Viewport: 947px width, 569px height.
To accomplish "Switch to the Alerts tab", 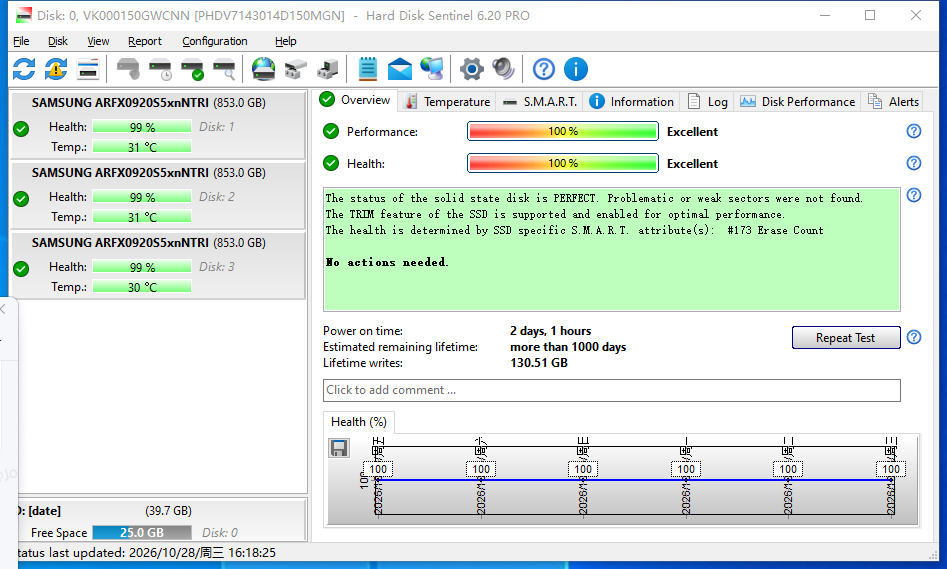I will tap(894, 101).
